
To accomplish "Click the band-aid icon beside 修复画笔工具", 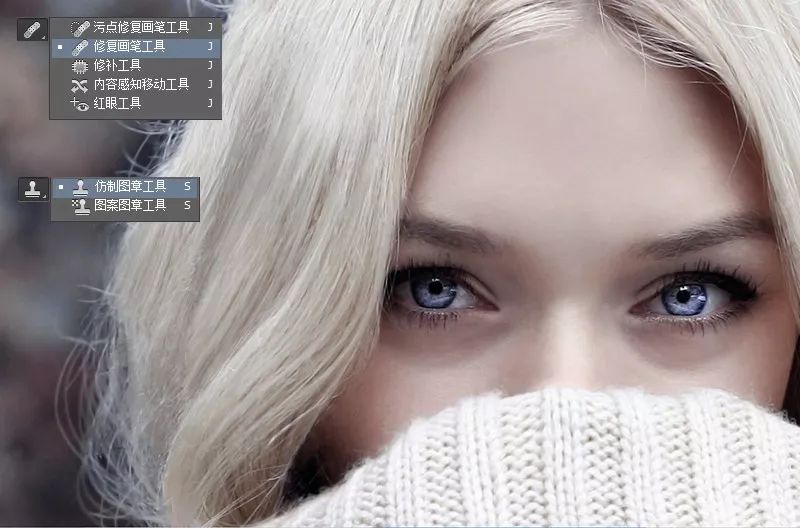I will [x=80, y=47].
